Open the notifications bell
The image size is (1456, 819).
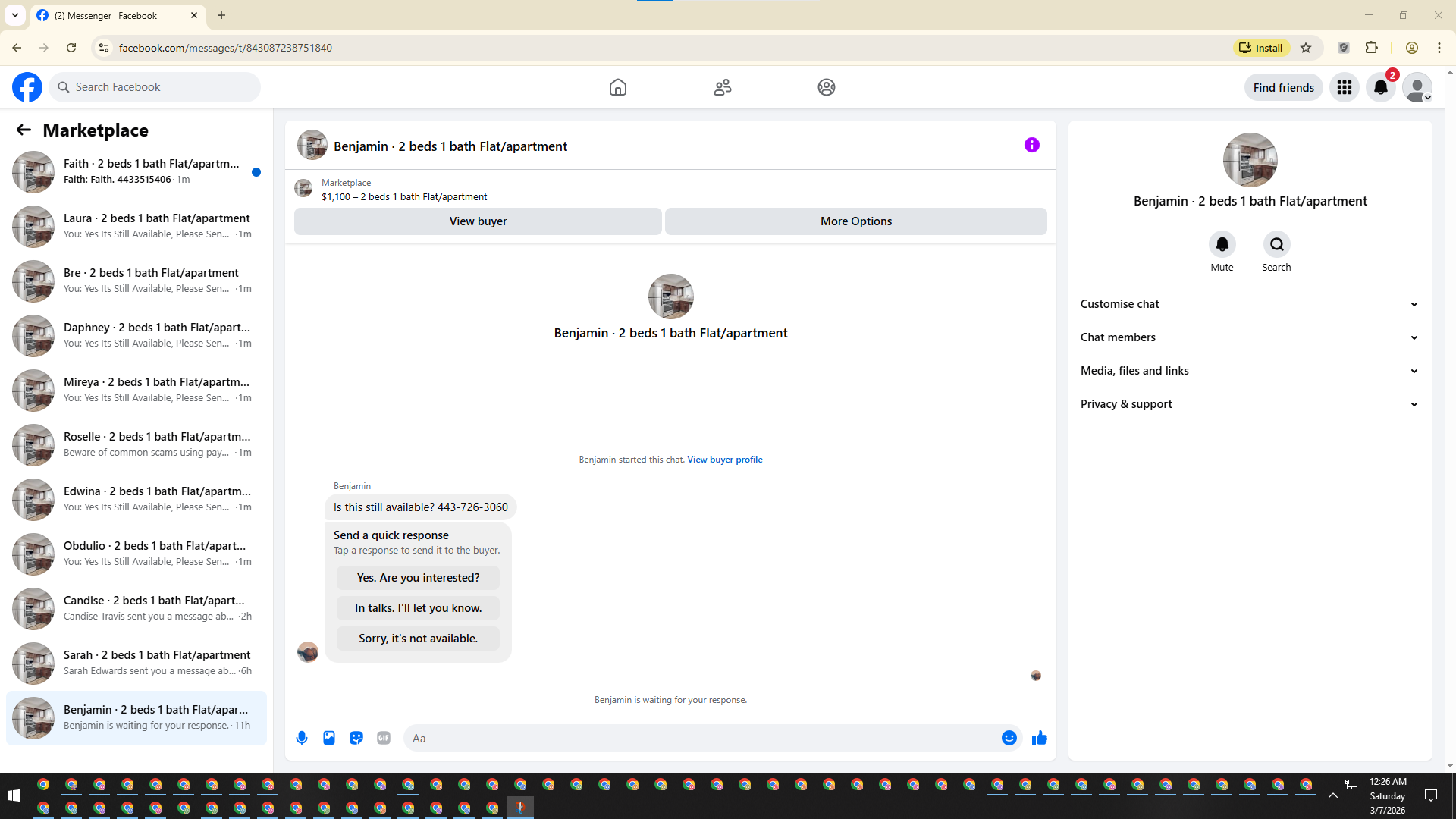[x=1380, y=87]
